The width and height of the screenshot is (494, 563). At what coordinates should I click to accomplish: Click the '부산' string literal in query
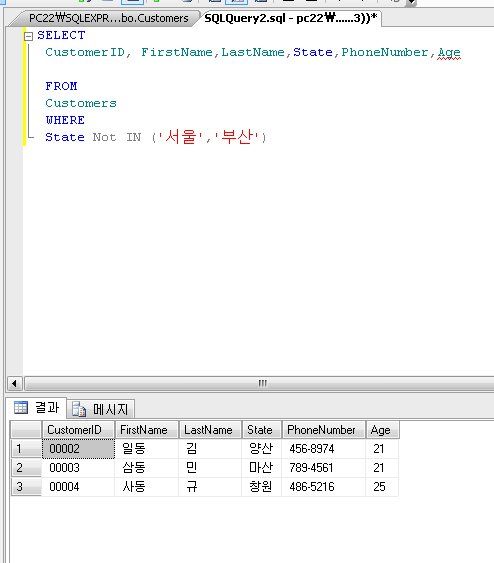[237, 137]
